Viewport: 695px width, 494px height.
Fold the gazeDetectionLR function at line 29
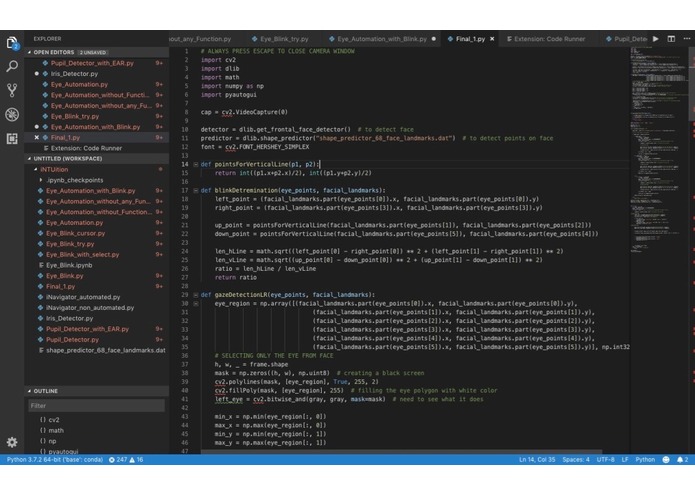195,295
